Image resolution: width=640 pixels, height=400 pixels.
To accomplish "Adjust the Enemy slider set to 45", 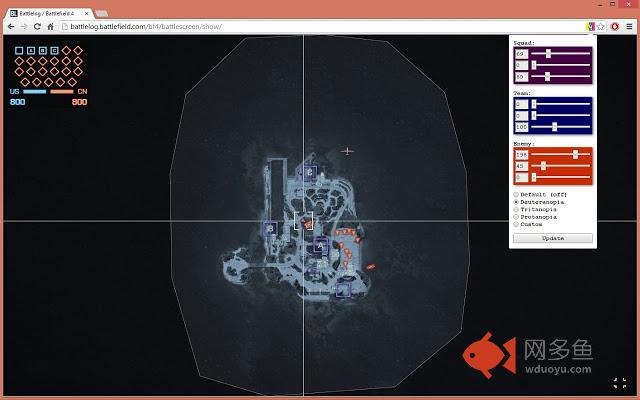I will [x=560, y=166].
